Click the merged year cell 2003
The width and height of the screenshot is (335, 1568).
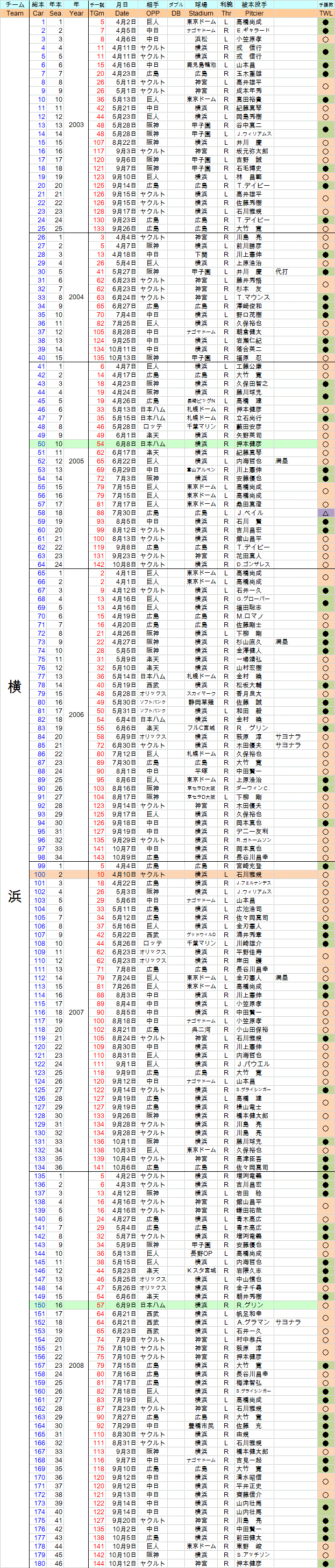pos(76,125)
